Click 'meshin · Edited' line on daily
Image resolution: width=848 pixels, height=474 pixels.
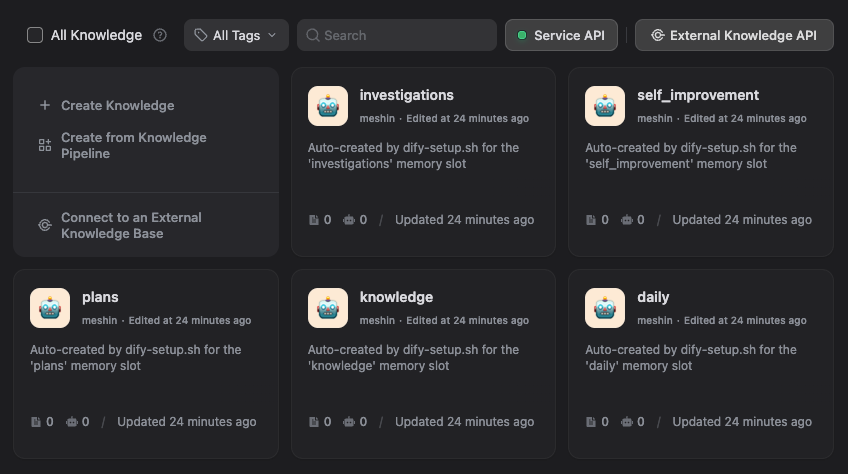(721, 320)
